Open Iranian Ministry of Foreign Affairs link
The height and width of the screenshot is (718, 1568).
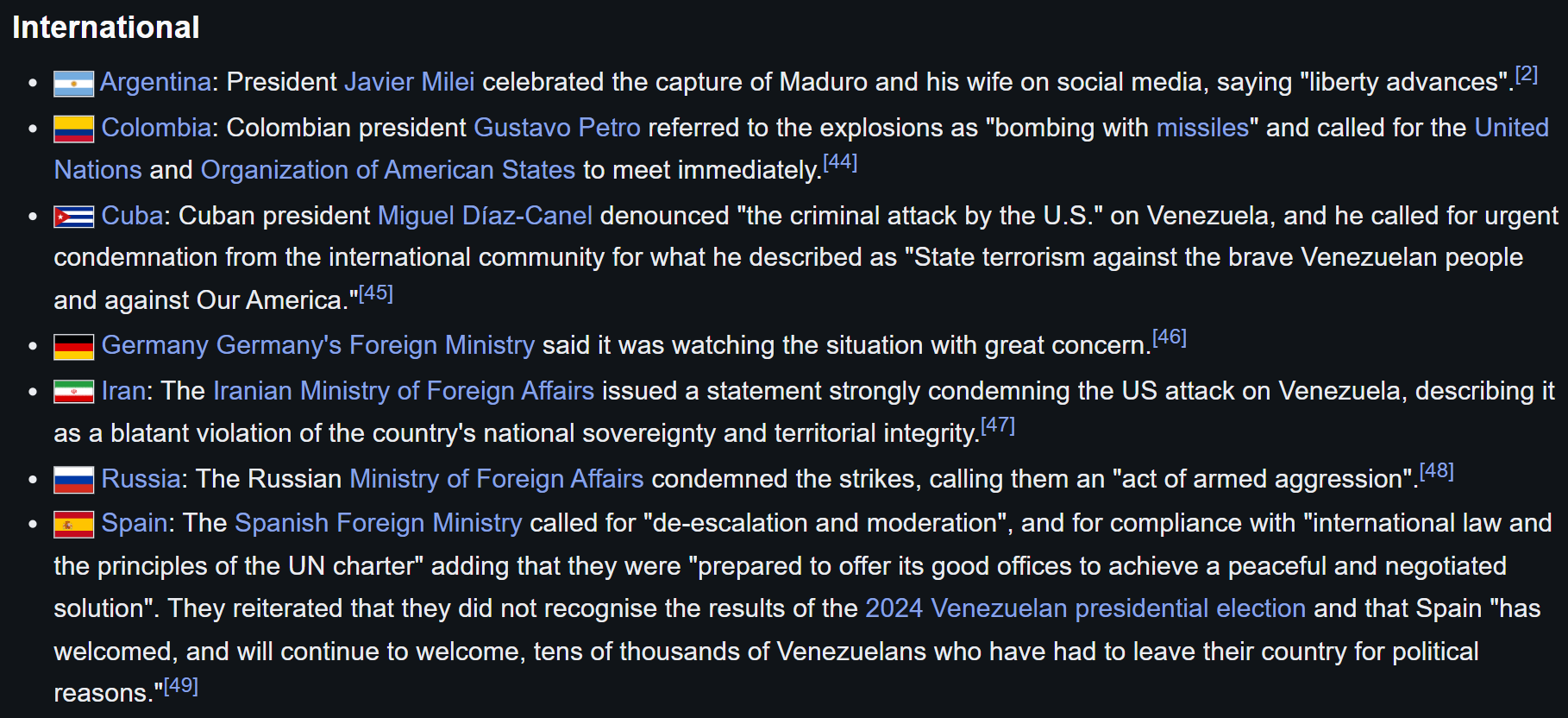(x=404, y=391)
